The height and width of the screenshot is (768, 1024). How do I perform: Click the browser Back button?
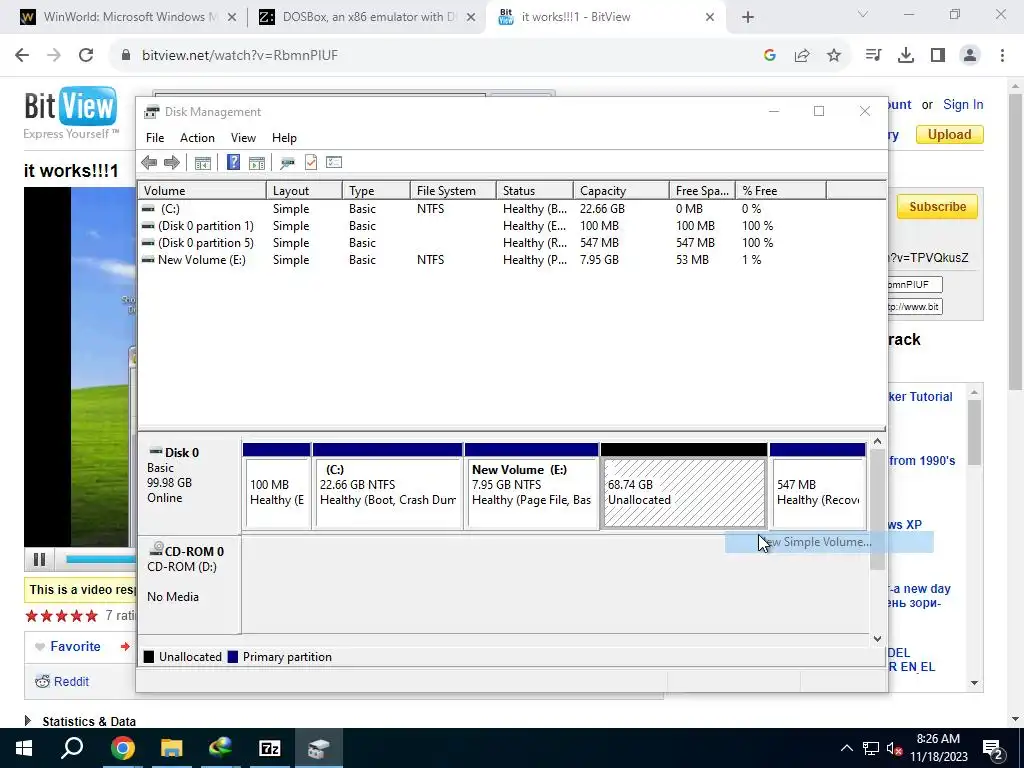point(22,56)
